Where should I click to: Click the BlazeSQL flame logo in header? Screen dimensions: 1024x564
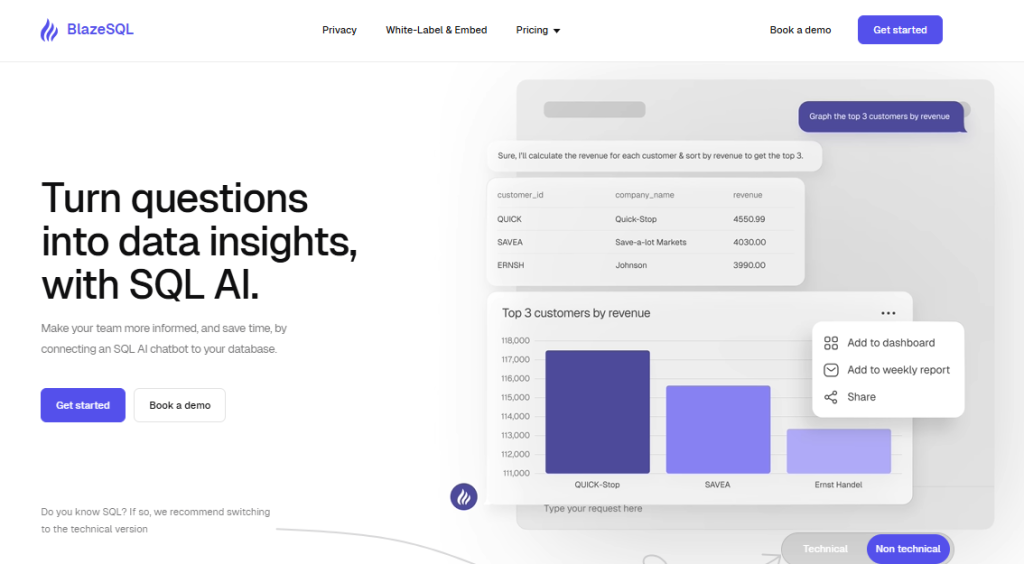(49, 30)
